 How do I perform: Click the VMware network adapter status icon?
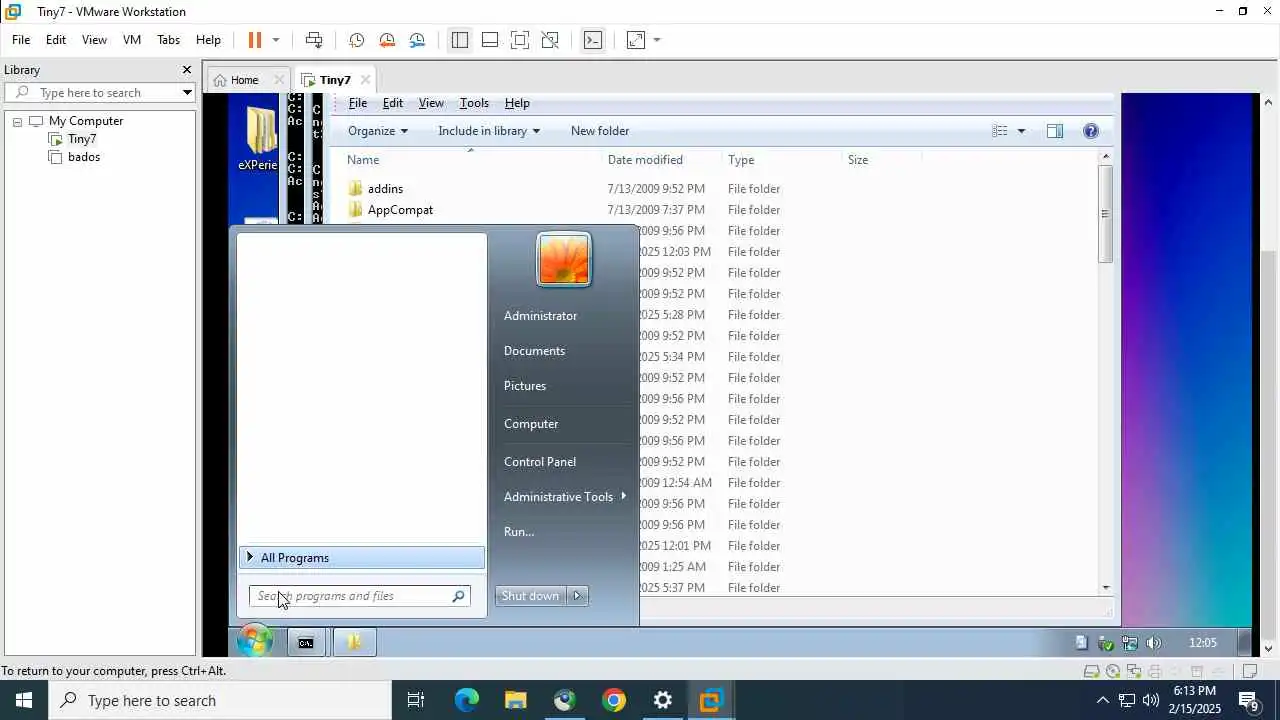(x=1133, y=671)
